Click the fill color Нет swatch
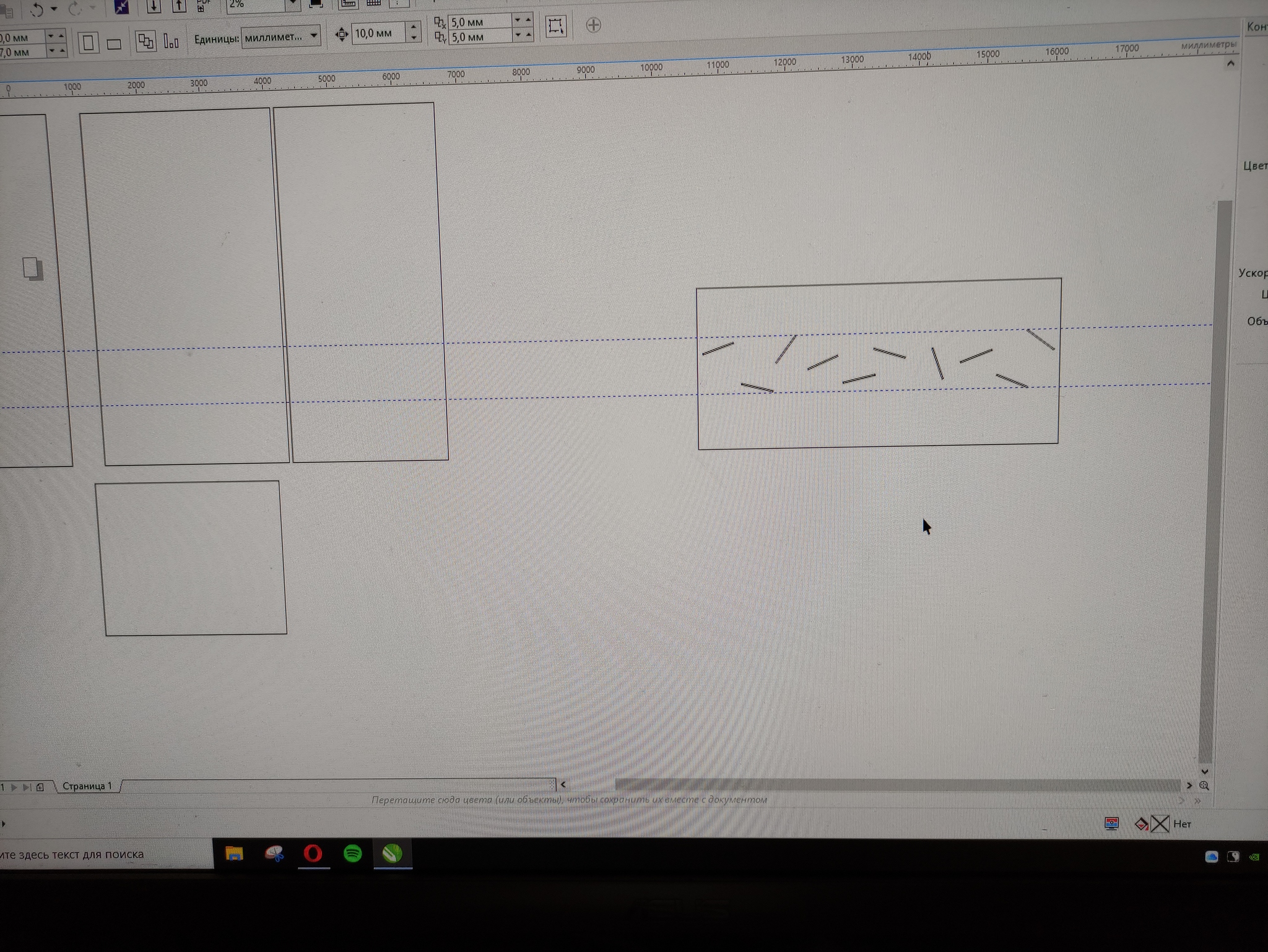1268x952 pixels. click(1159, 824)
